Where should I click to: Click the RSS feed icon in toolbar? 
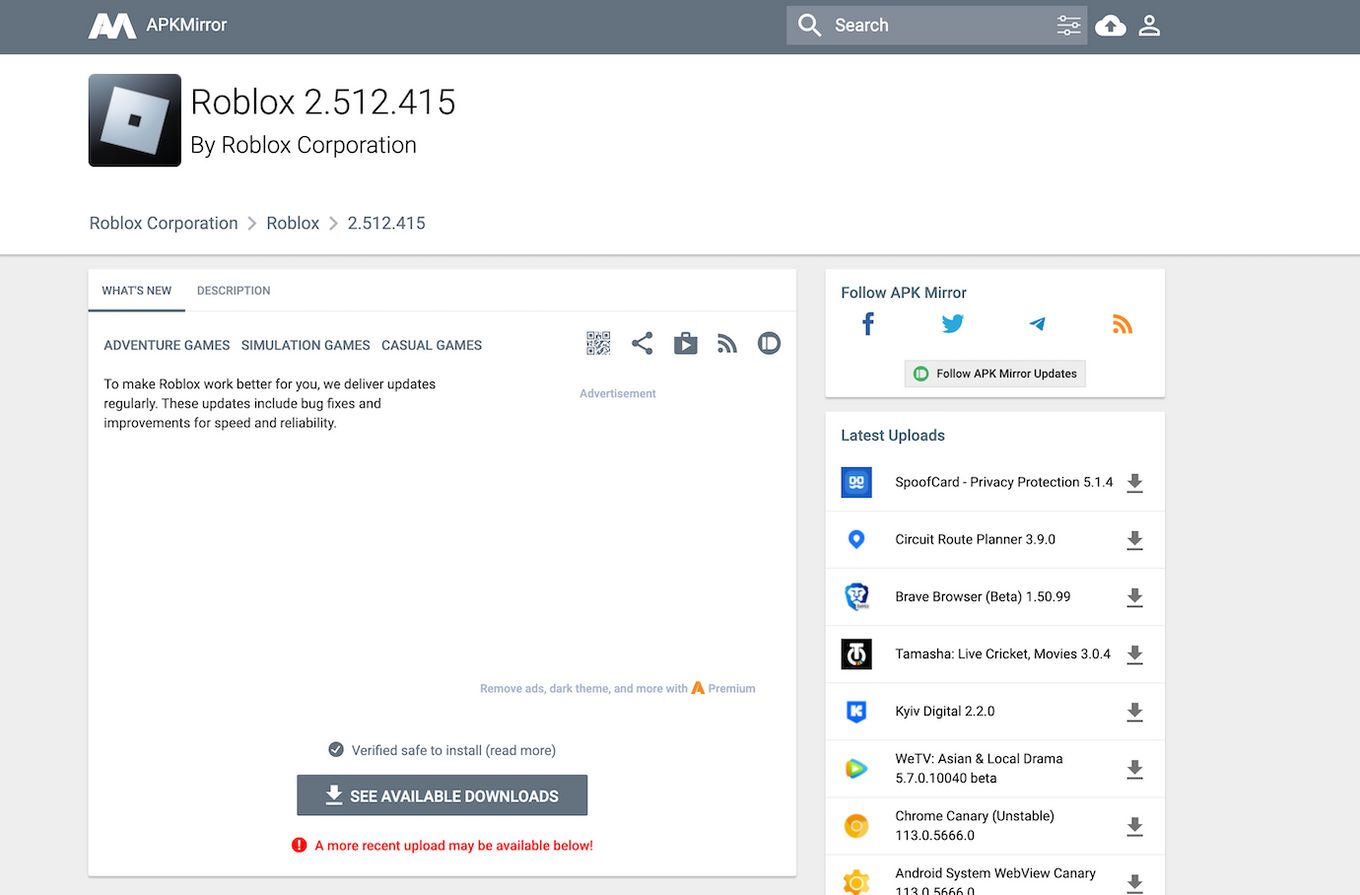(x=727, y=344)
